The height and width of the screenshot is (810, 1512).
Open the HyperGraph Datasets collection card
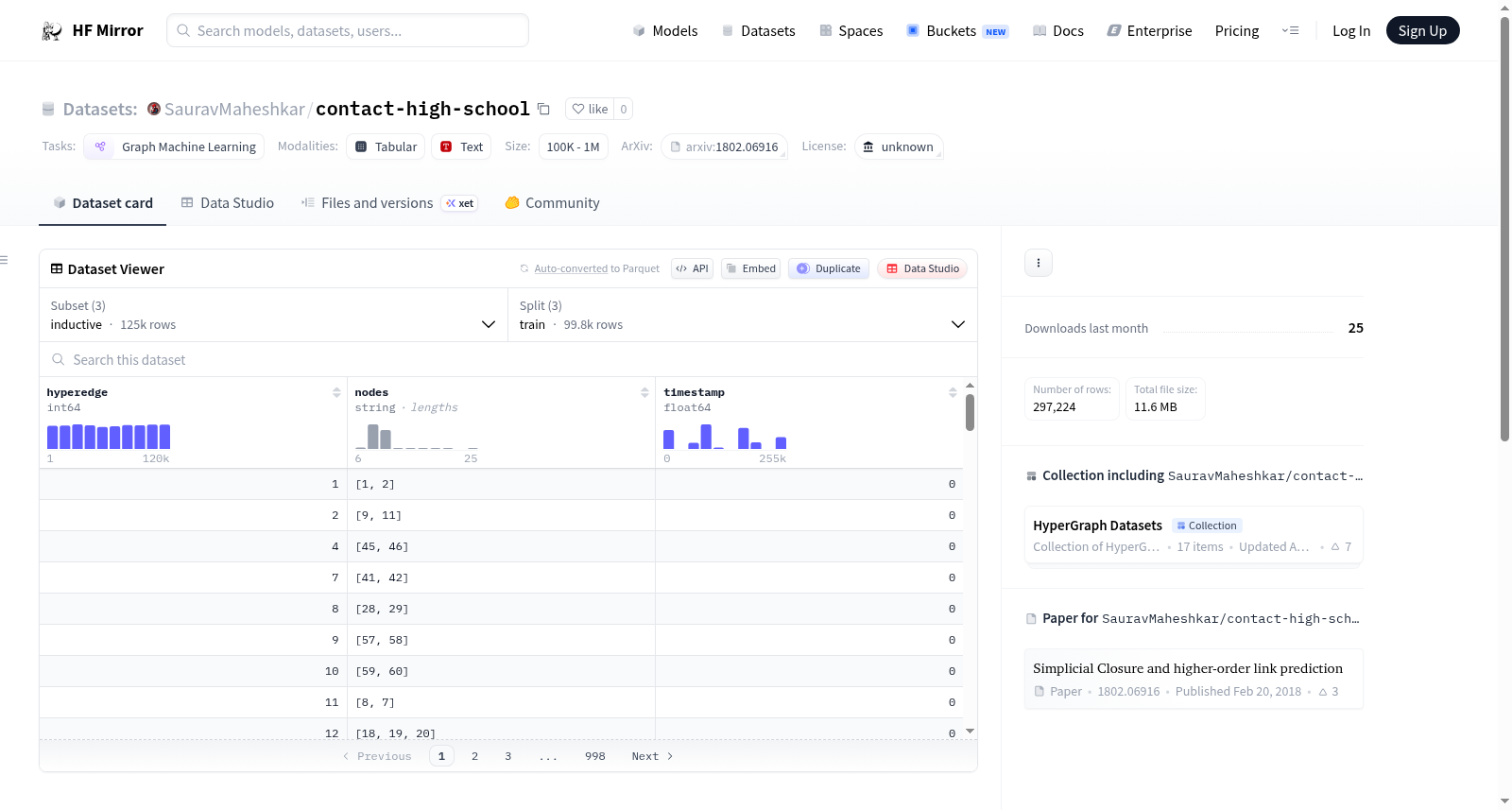coord(1194,535)
